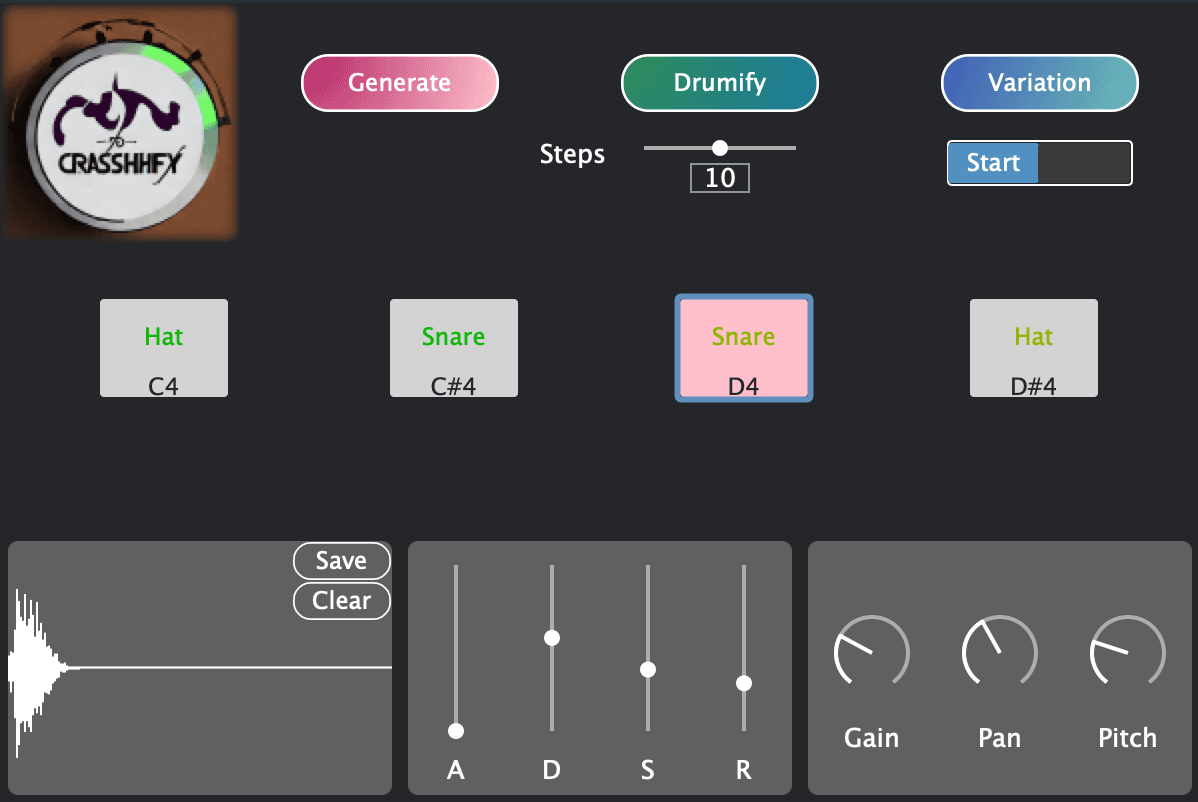Click the Attack (A) slider handle
The height and width of the screenshot is (802, 1198).
(456, 731)
